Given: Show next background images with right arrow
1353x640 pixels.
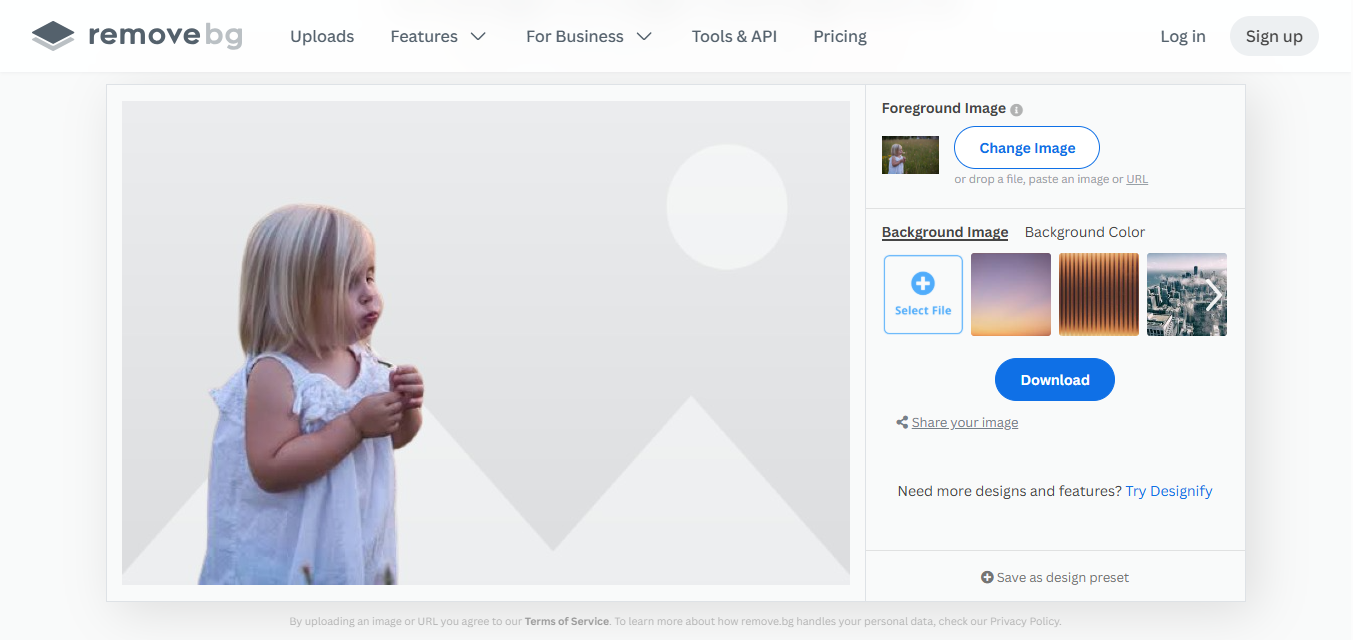Looking at the screenshot, I should (x=1214, y=295).
